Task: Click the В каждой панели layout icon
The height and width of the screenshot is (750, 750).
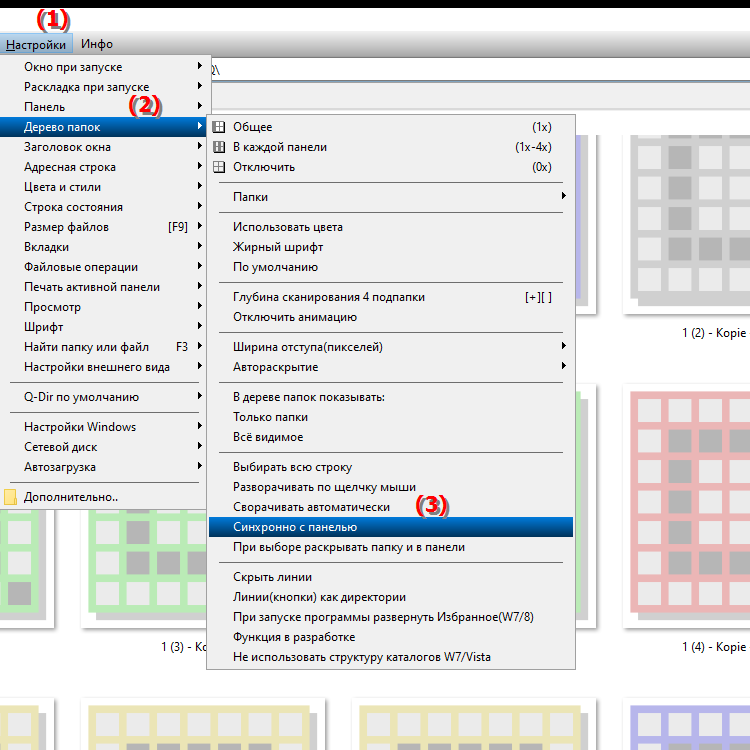Action: tap(219, 147)
